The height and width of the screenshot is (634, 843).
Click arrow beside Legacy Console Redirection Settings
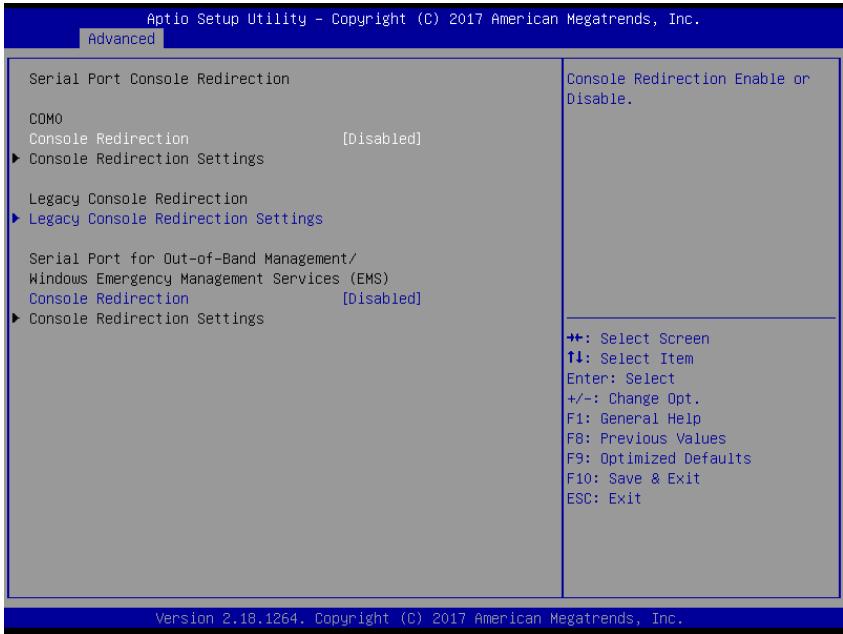(x=16, y=218)
